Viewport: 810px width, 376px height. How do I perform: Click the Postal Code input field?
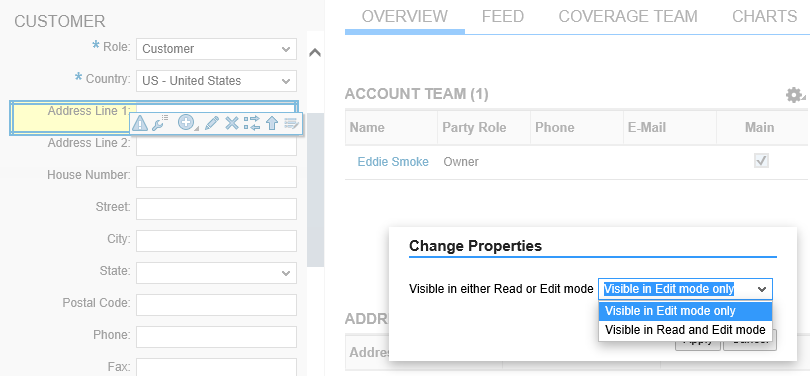[216, 305]
